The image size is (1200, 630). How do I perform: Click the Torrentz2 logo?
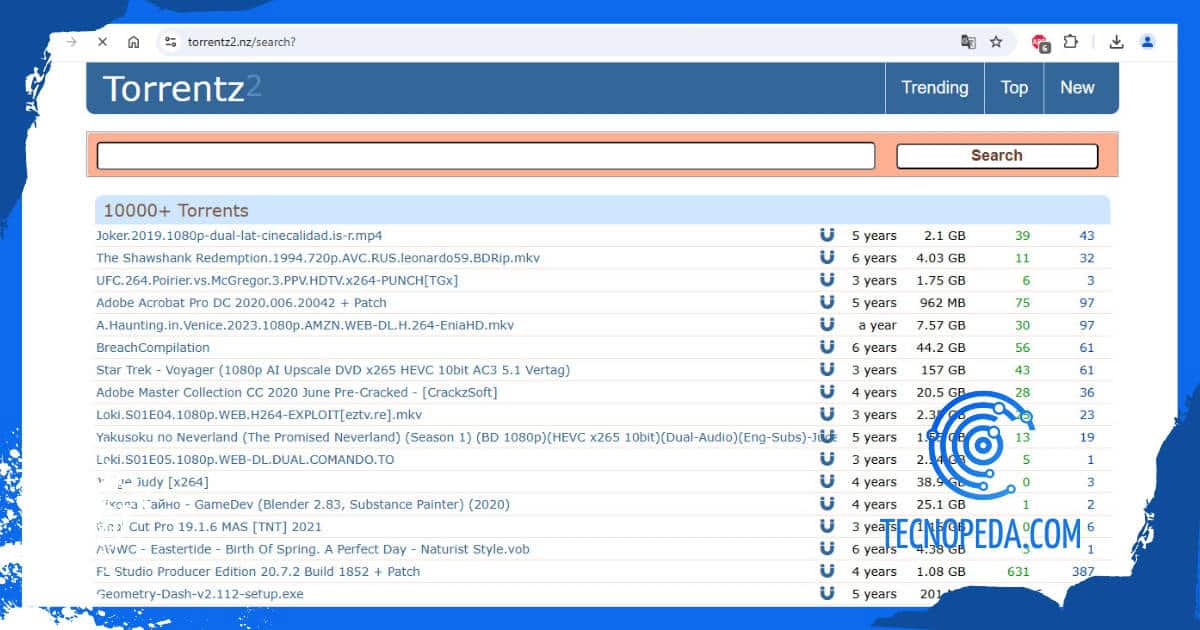(x=181, y=89)
